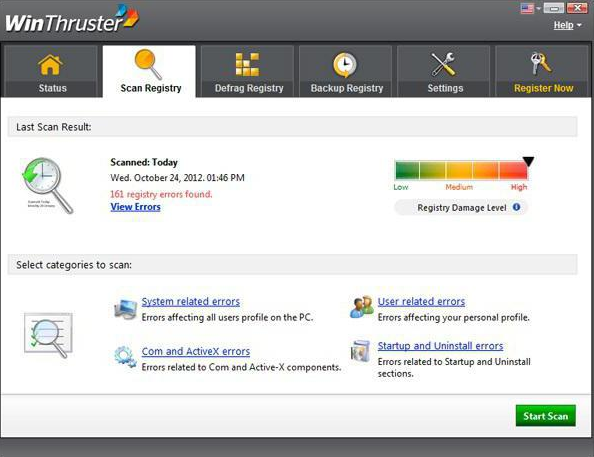Click the two-people icon for User related errors
Image resolution: width=594 pixels, height=457 pixels.
361,307
